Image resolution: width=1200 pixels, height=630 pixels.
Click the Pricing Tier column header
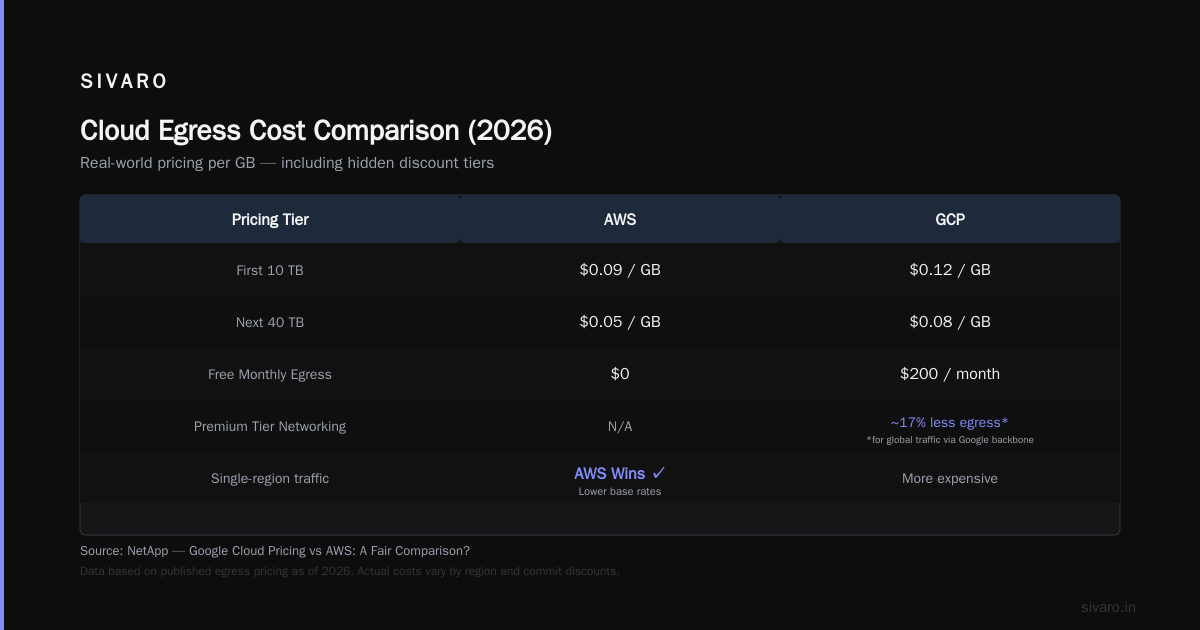point(270,219)
